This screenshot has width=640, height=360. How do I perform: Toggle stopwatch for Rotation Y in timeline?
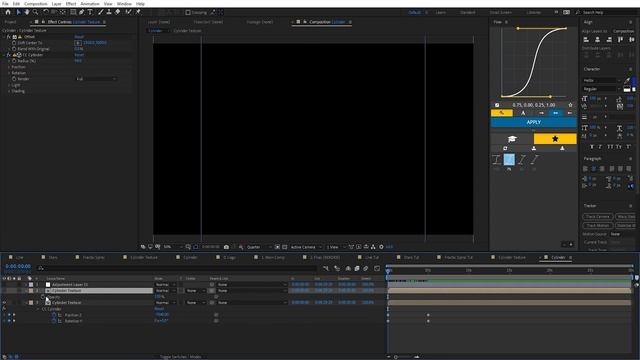click(x=54, y=321)
